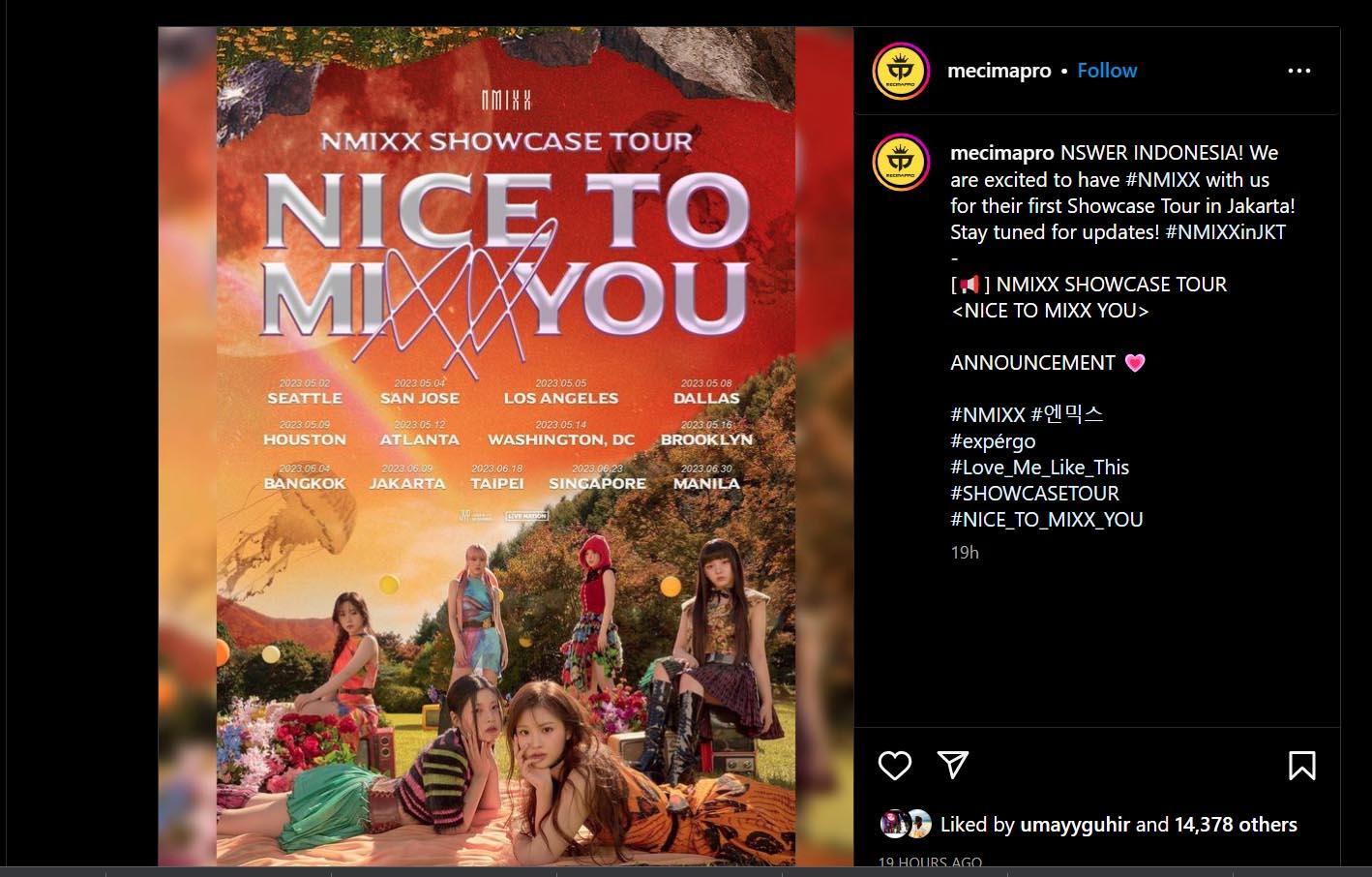This screenshot has width=1372, height=877.
Task: Click liker avatars next to Liked by
Action: tap(906, 824)
